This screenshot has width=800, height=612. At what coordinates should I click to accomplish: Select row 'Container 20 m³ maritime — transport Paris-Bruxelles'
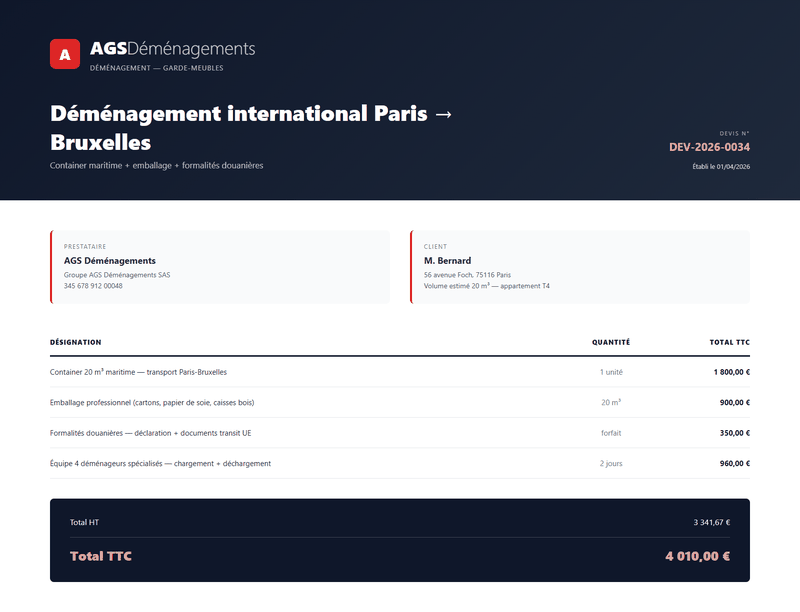point(400,372)
